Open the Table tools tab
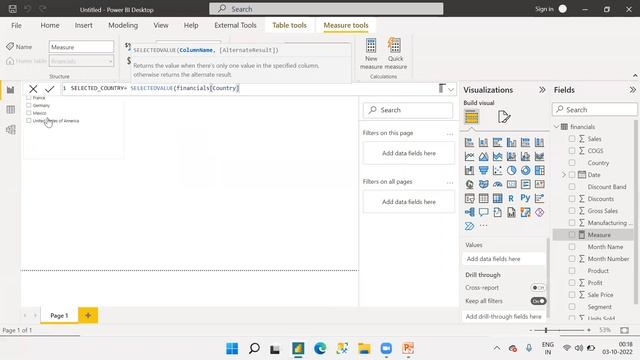This screenshot has height=360, width=640. coord(289,25)
